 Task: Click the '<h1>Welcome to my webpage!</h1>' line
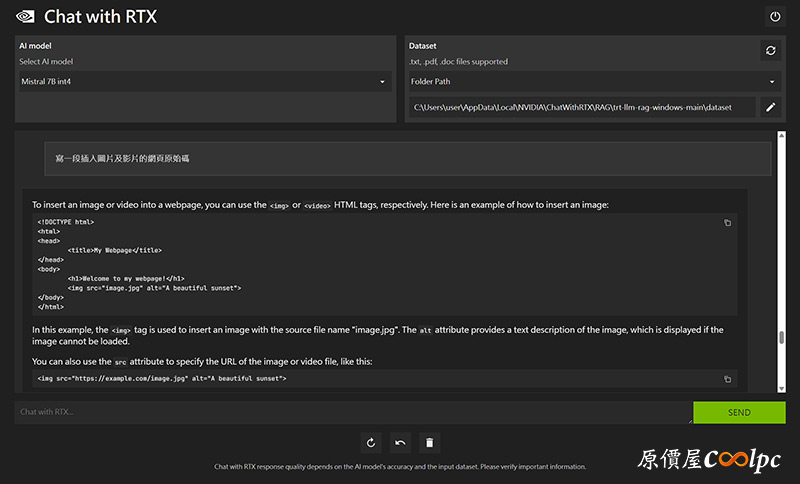tap(126, 278)
